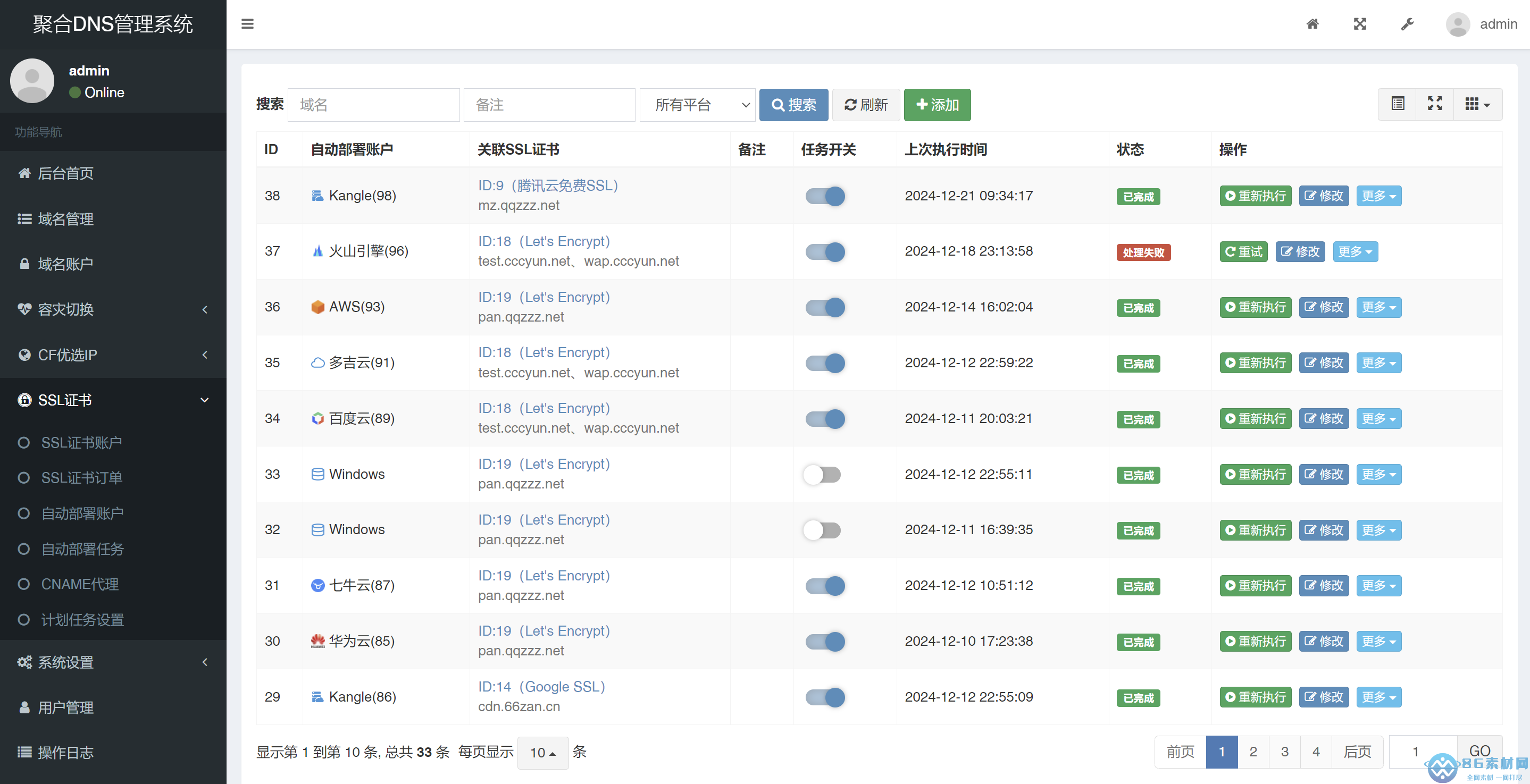
Task: Go to pagination page 3
Action: [x=1284, y=752]
